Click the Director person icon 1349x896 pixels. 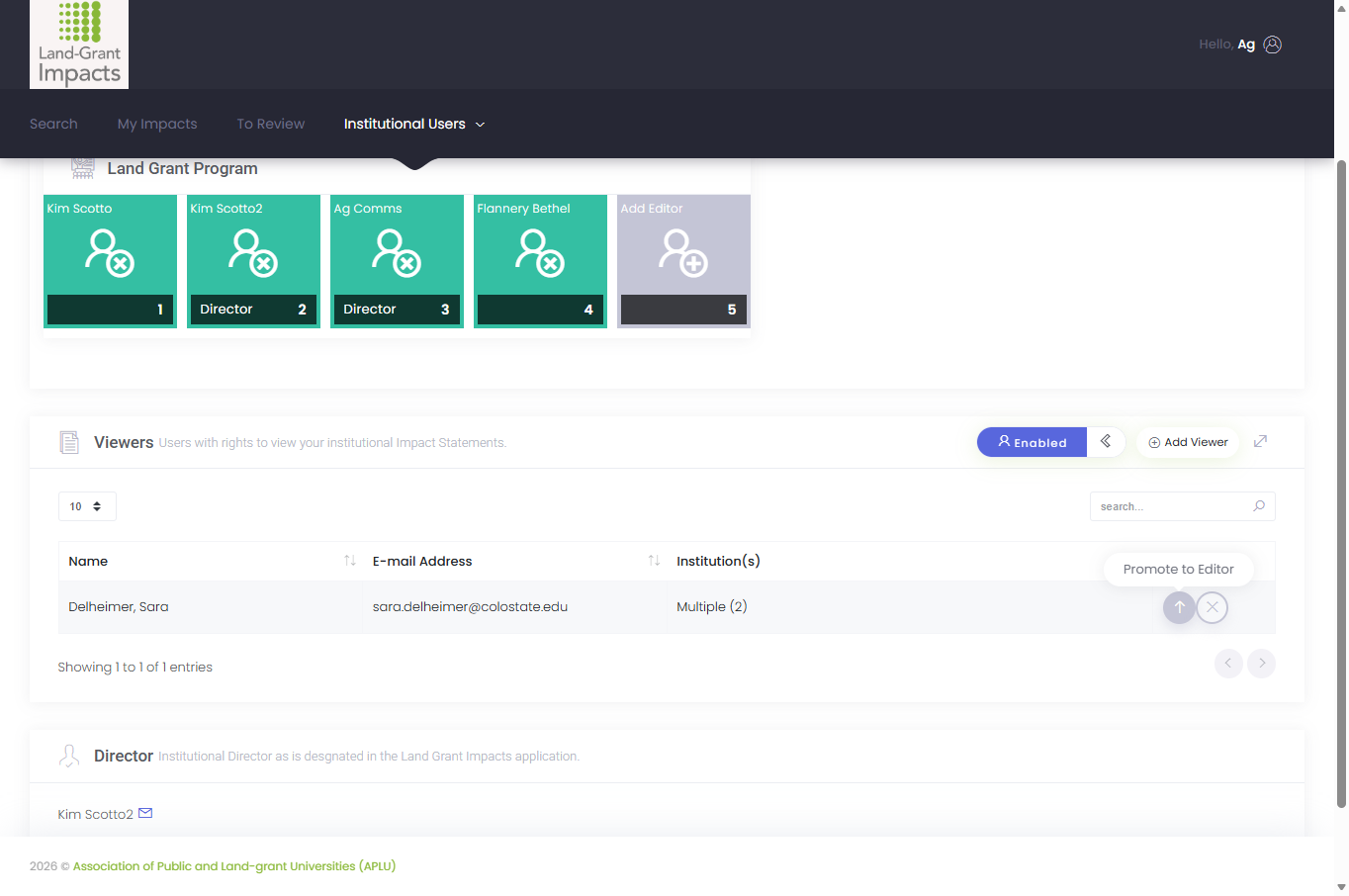click(69, 756)
